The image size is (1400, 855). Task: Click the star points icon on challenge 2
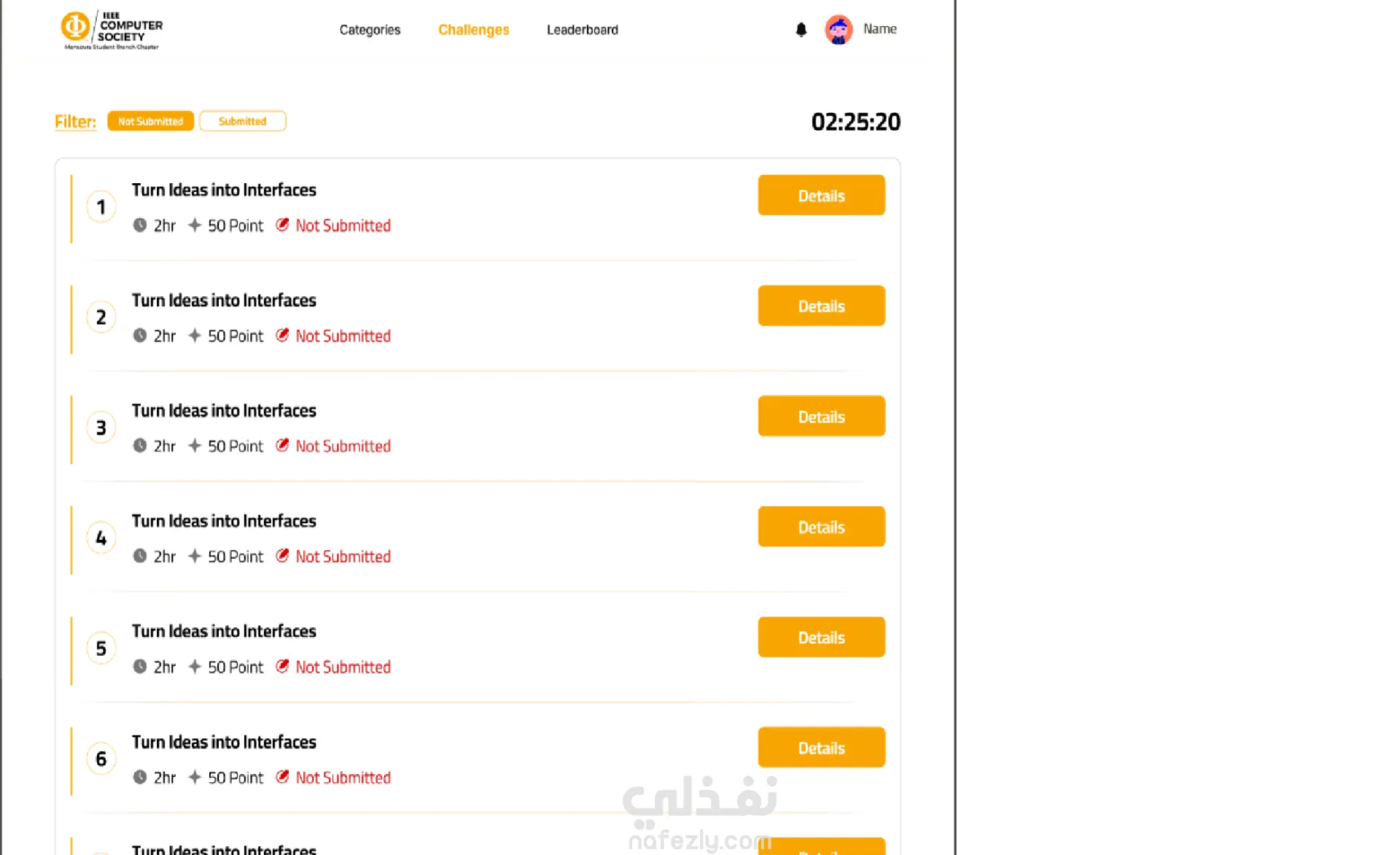point(195,336)
